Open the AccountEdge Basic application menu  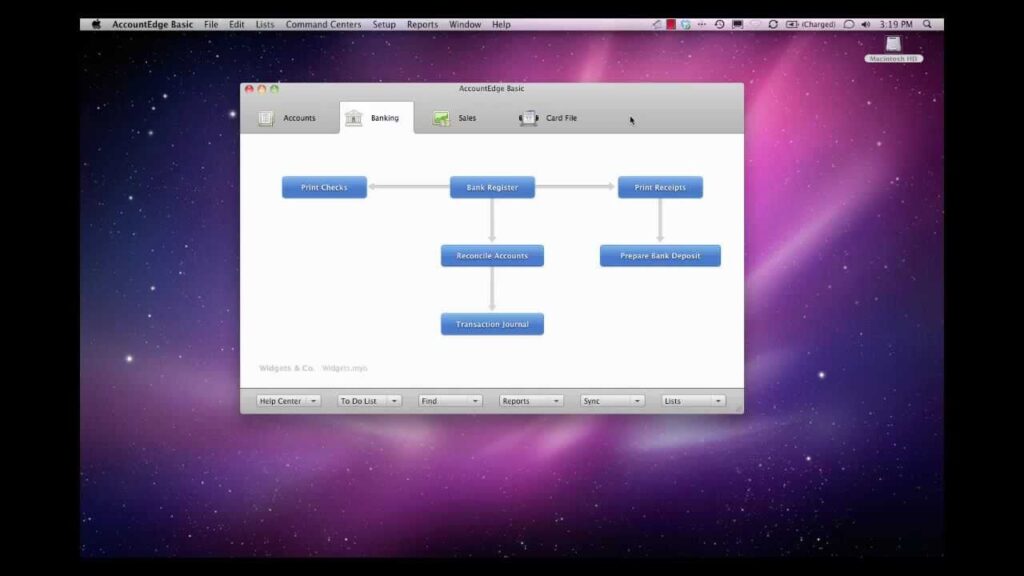152,24
